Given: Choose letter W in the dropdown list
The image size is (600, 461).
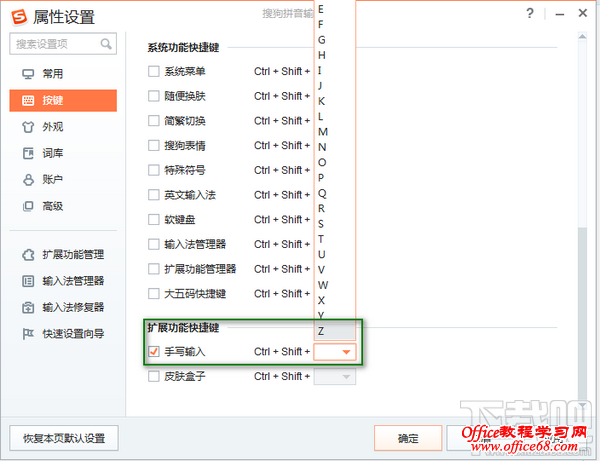Looking at the screenshot, I should tap(335, 285).
